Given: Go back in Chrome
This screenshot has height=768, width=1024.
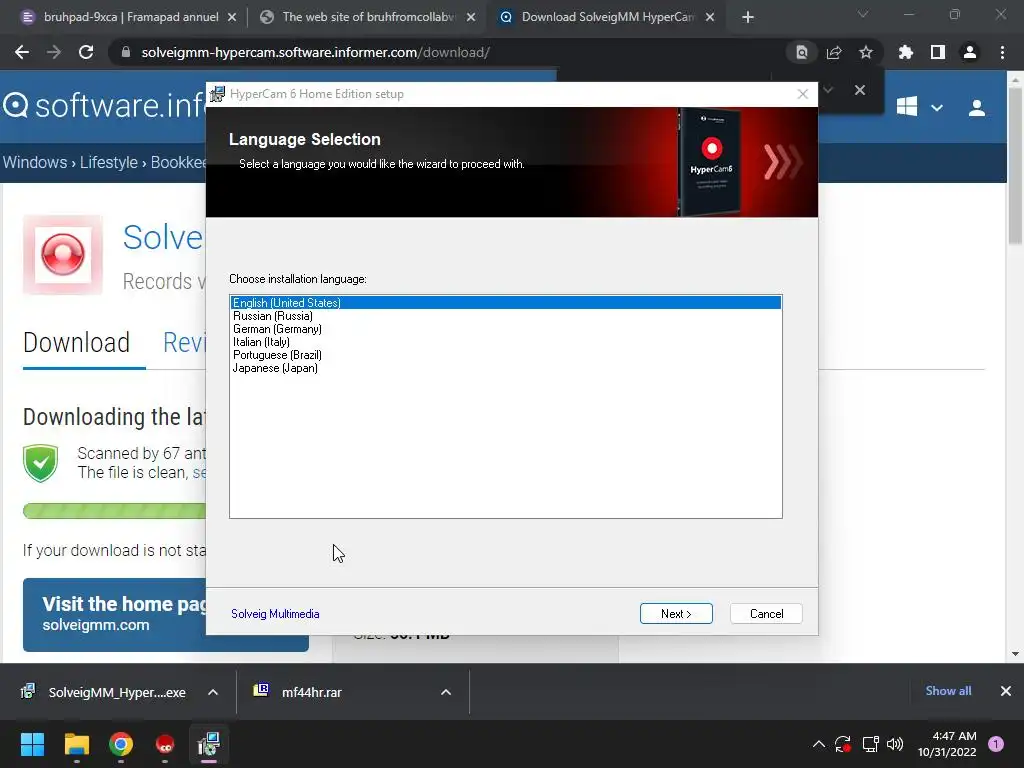Looking at the screenshot, I should [22, 52].
